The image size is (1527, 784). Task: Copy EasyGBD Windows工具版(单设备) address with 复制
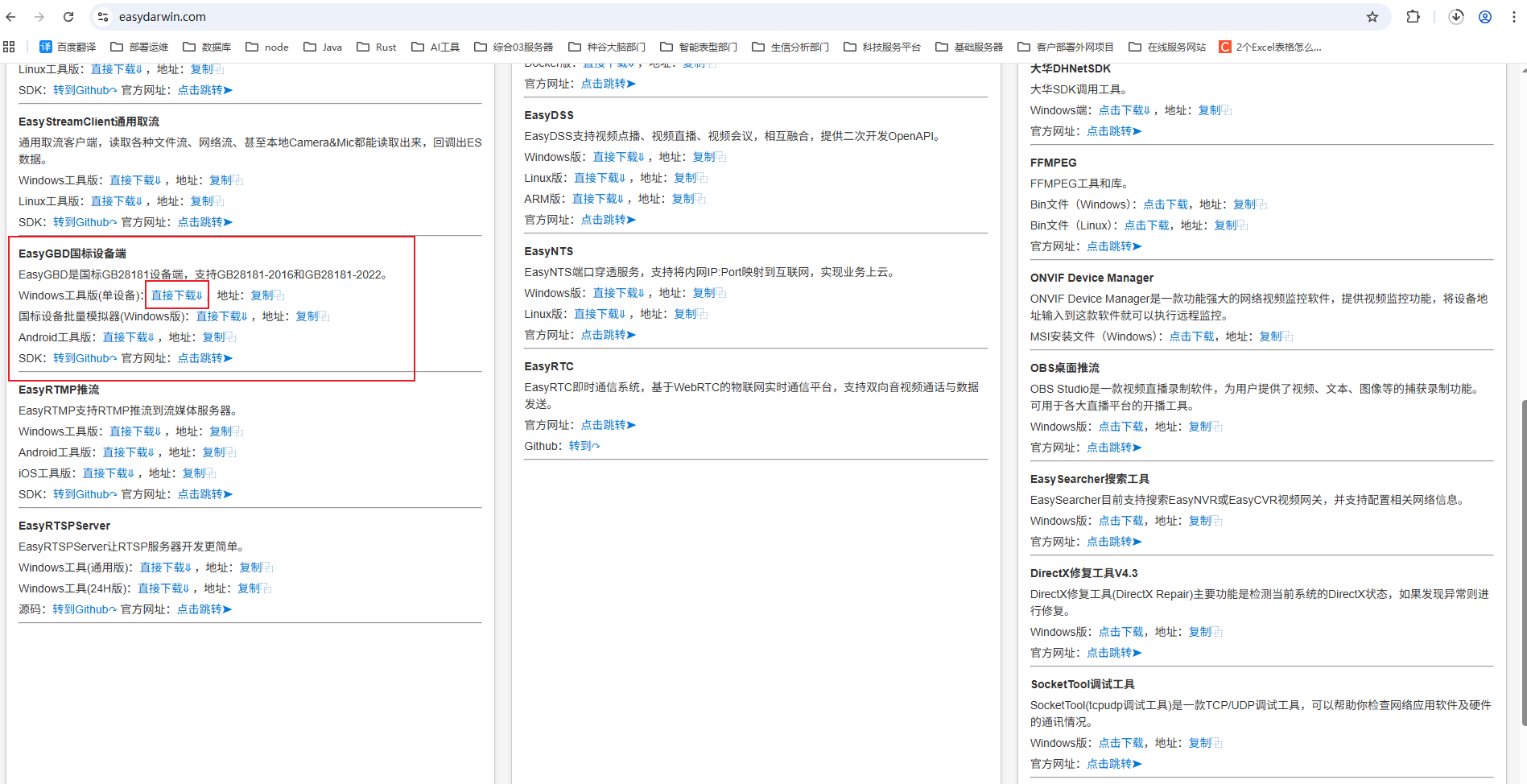[267, 295]
